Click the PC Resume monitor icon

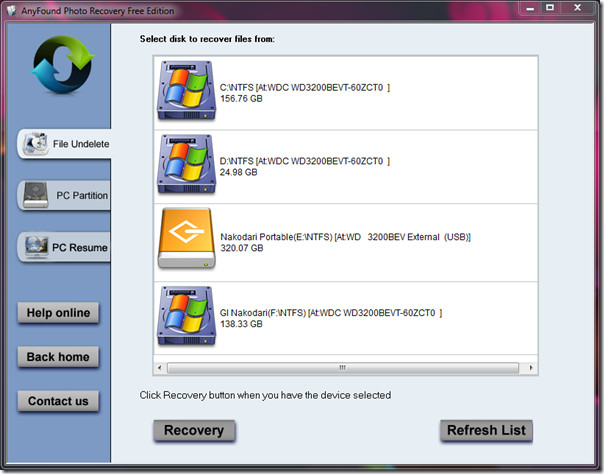tap(36, 247)
